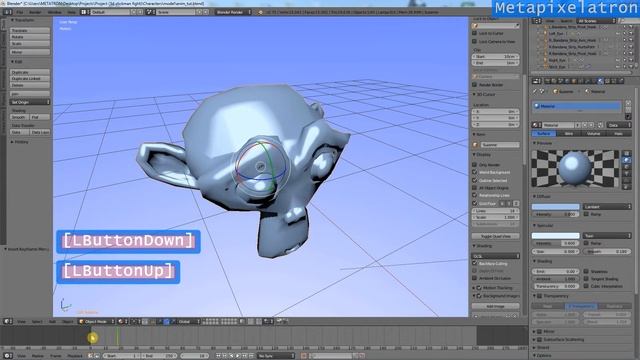Enable the Render Border checkbox

point(474,84)
